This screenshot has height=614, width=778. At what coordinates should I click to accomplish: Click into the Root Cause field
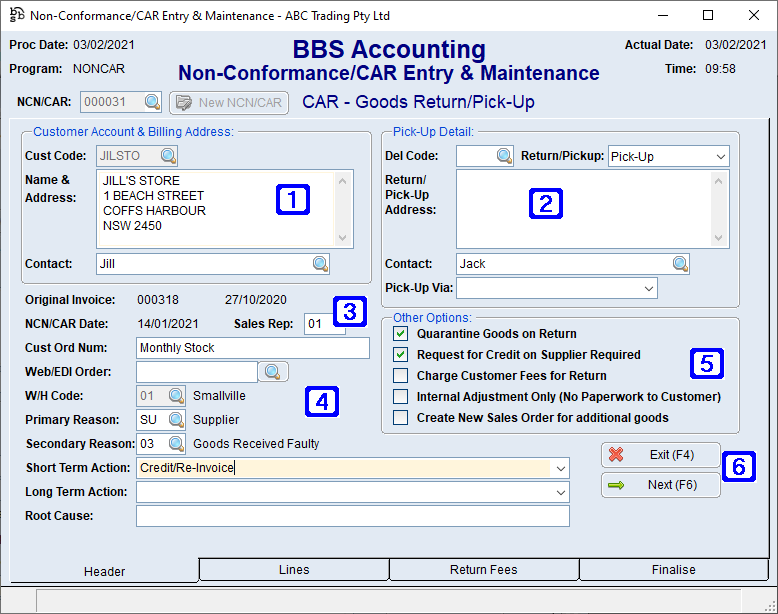353,516
